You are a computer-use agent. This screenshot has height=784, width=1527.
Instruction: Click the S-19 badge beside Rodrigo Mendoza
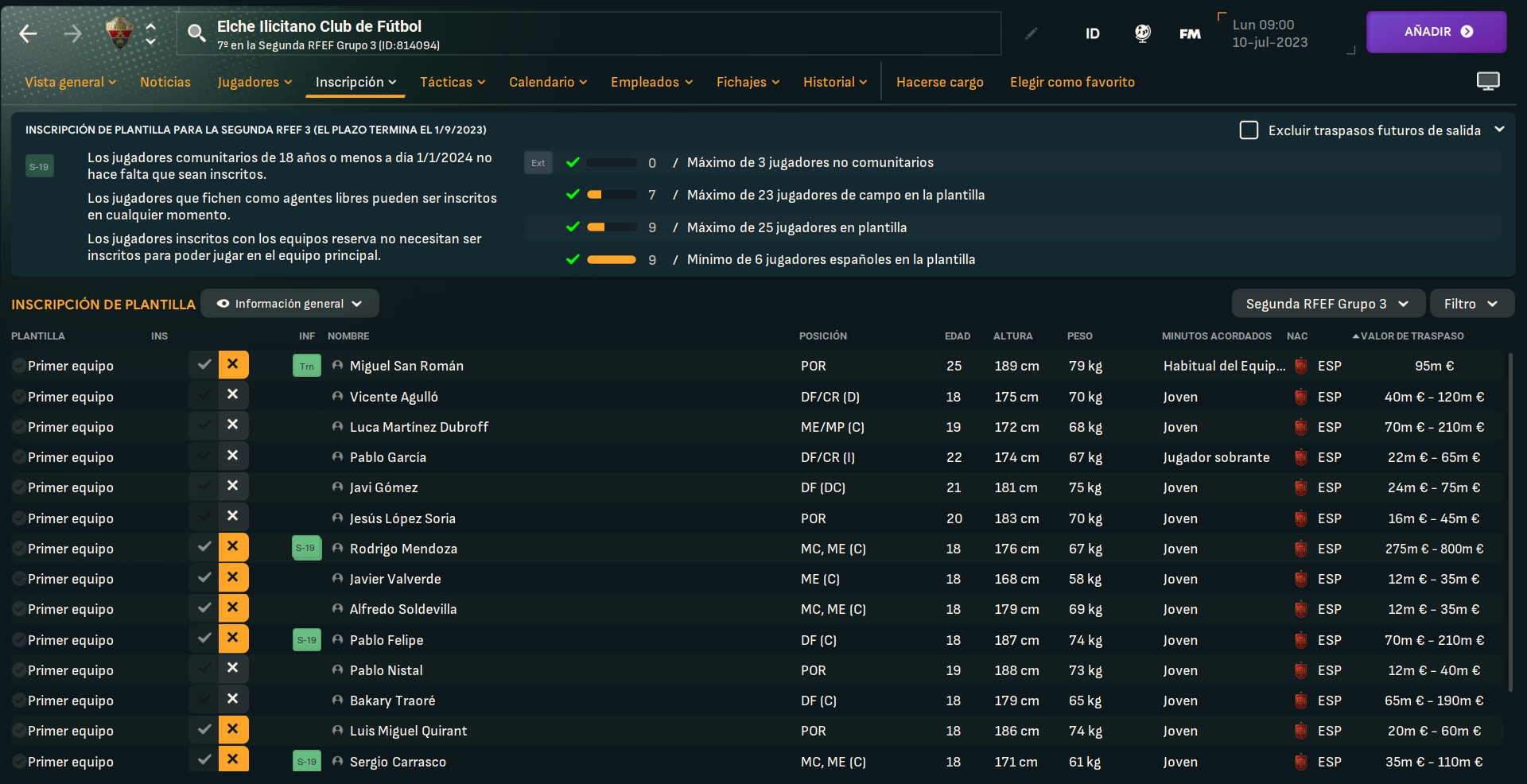click(x=306, y=548)
